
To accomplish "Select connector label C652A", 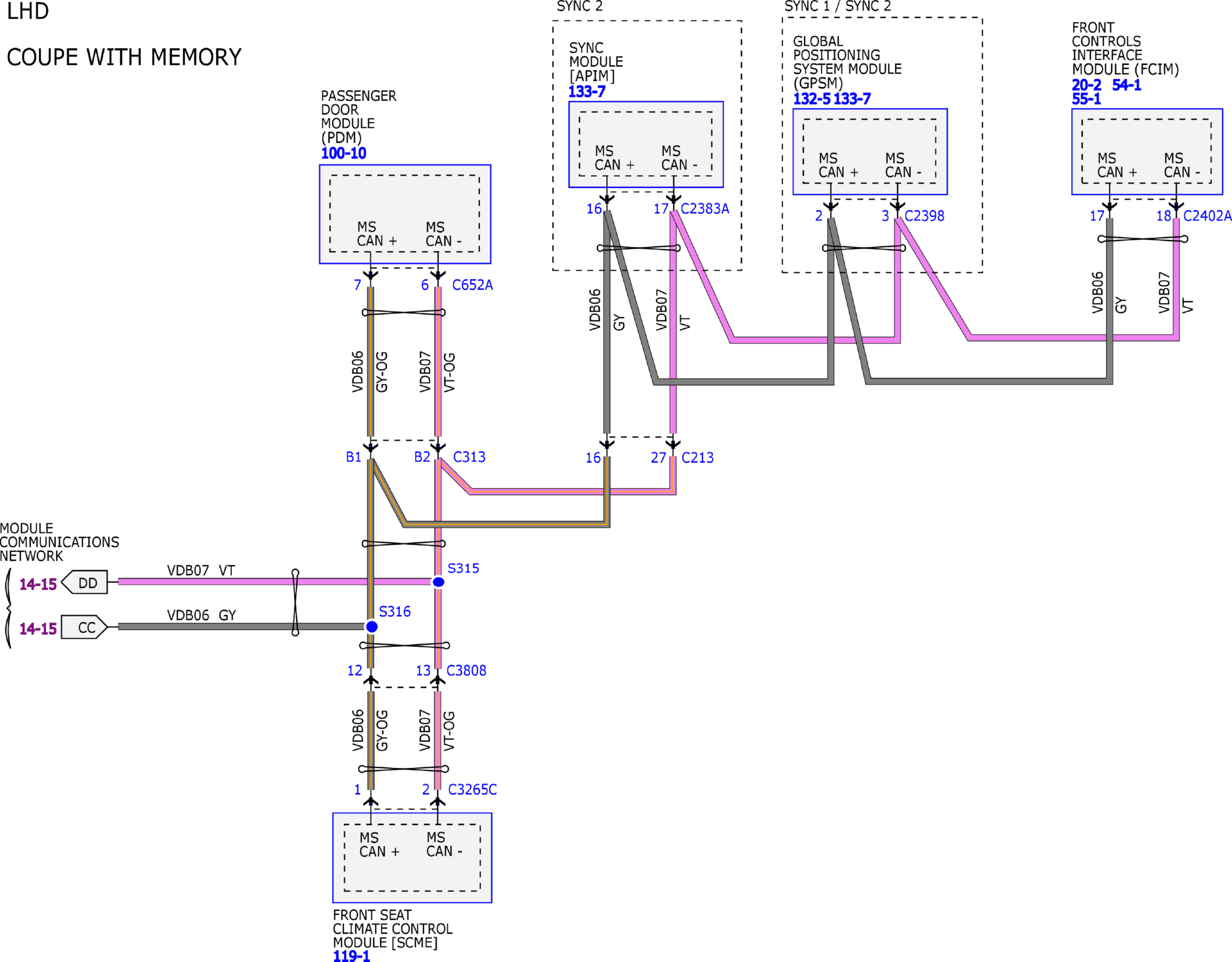I will click(472, 285).
